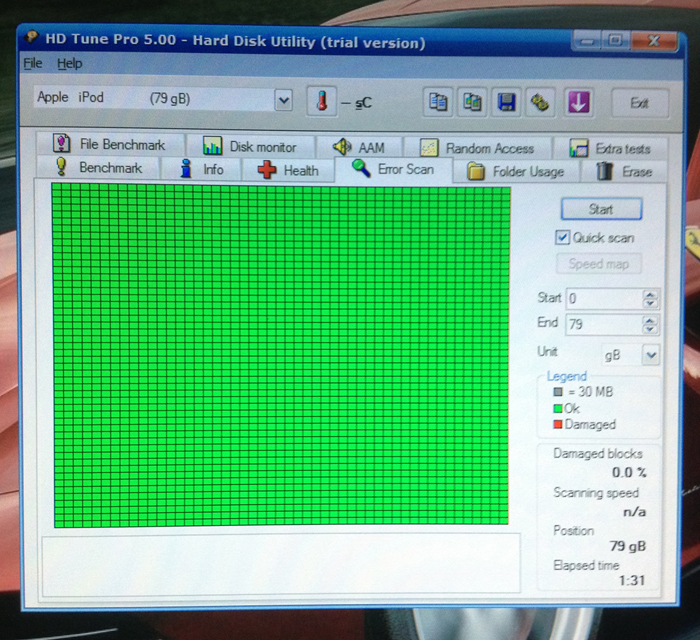Open the Help menu
This screenshot has height=640, width=700.
[x=70, y=63]
